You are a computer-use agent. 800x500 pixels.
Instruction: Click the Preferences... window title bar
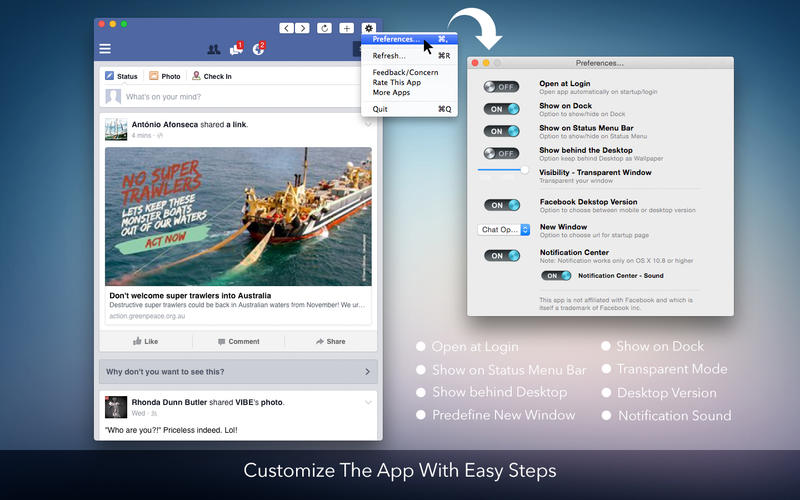pos(601,63)
